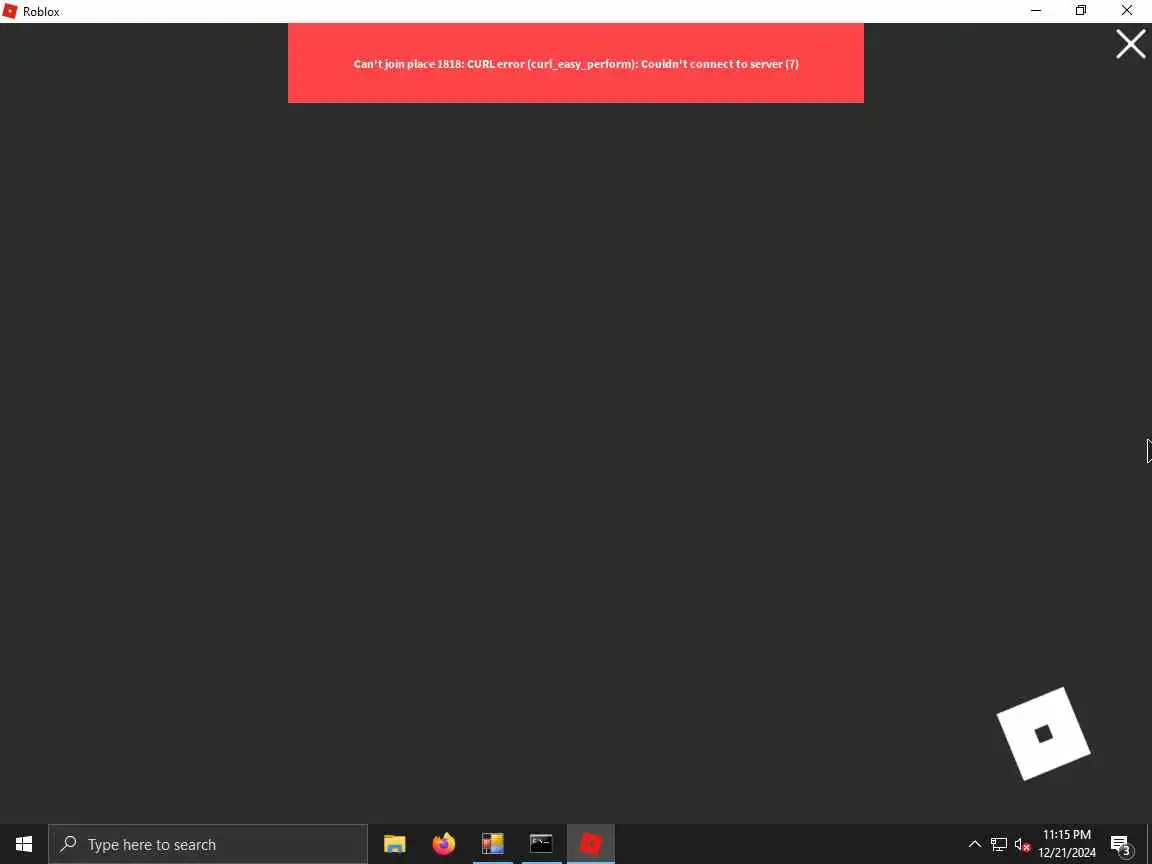Open File Explorer from the taskbar

(395, 844)
